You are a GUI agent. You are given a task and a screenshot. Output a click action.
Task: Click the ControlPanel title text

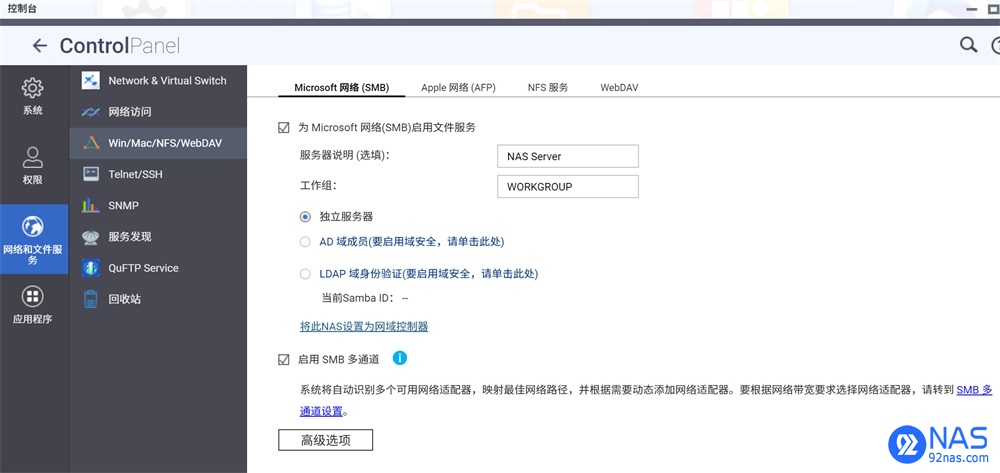point(120,46)
